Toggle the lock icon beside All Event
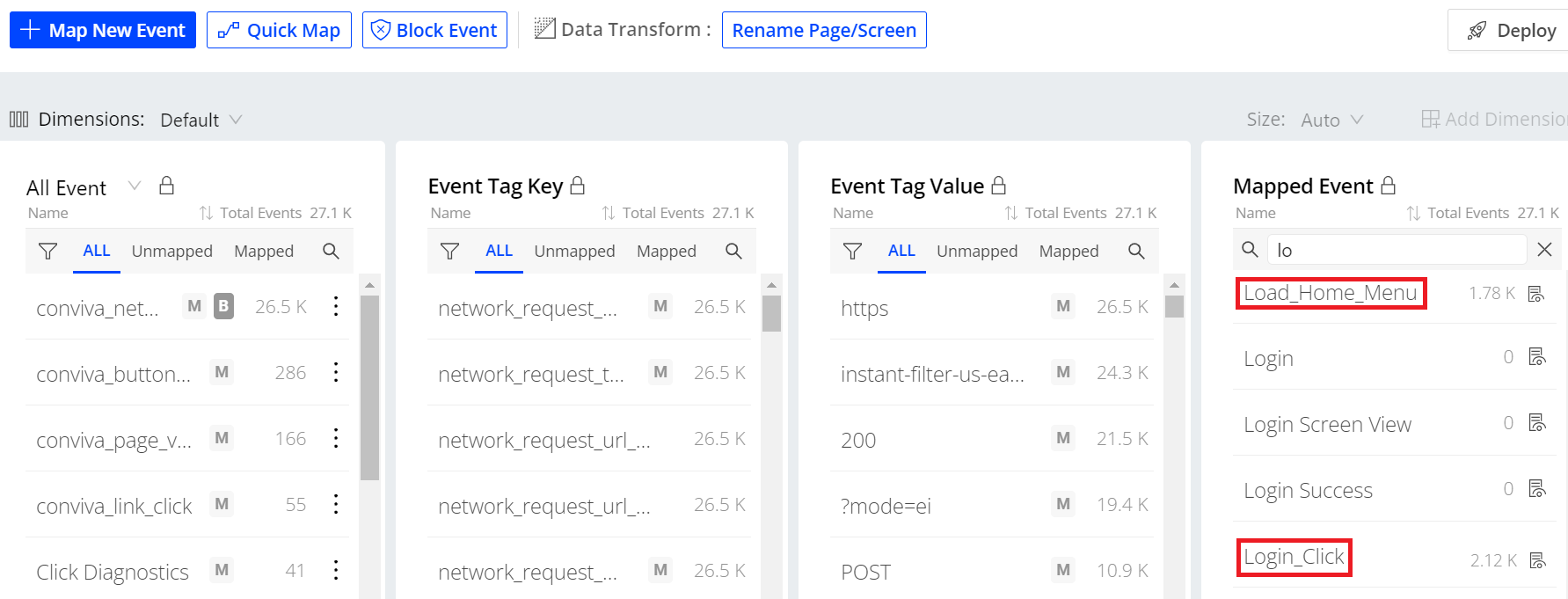This screenshot has width=1568, height=599. 166,186
